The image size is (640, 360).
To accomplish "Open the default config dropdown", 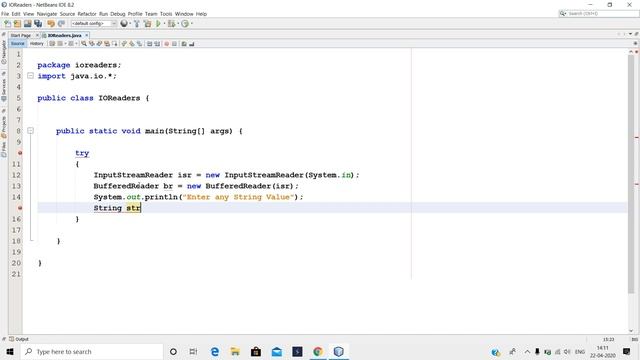I will tap(94, 24).
